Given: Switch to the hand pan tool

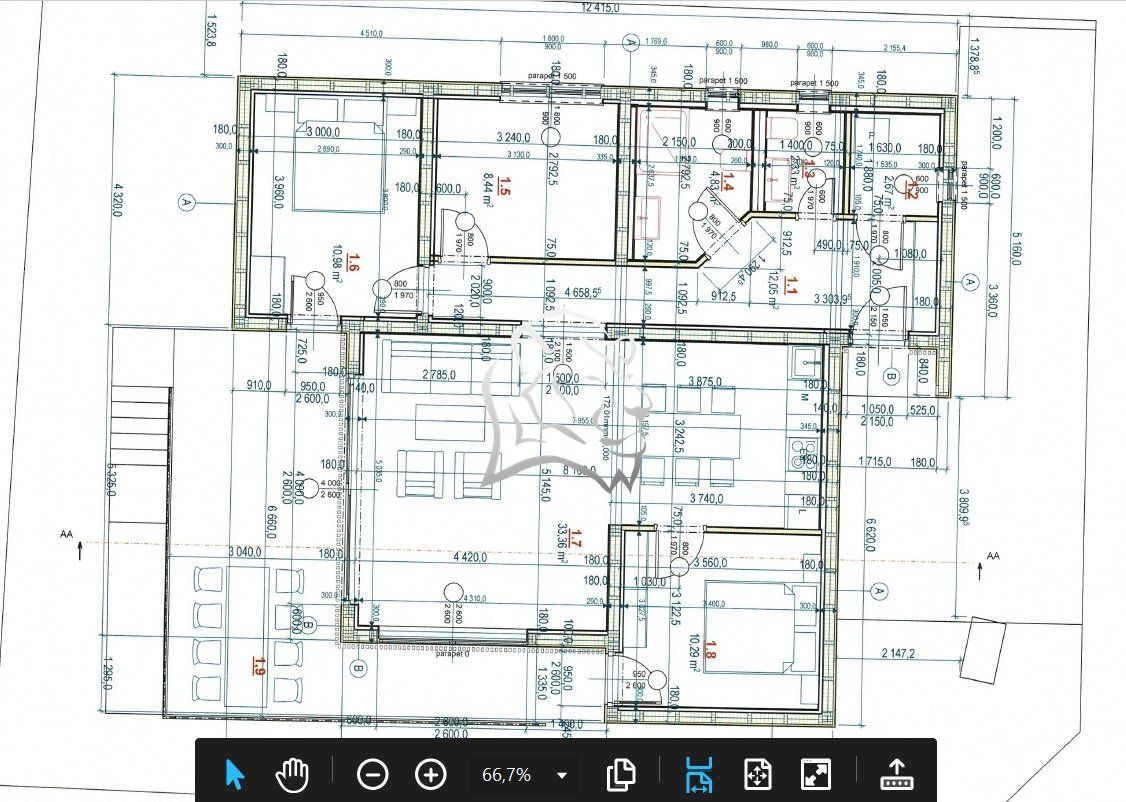Looking at the screenshot, I should pos(292,774).
